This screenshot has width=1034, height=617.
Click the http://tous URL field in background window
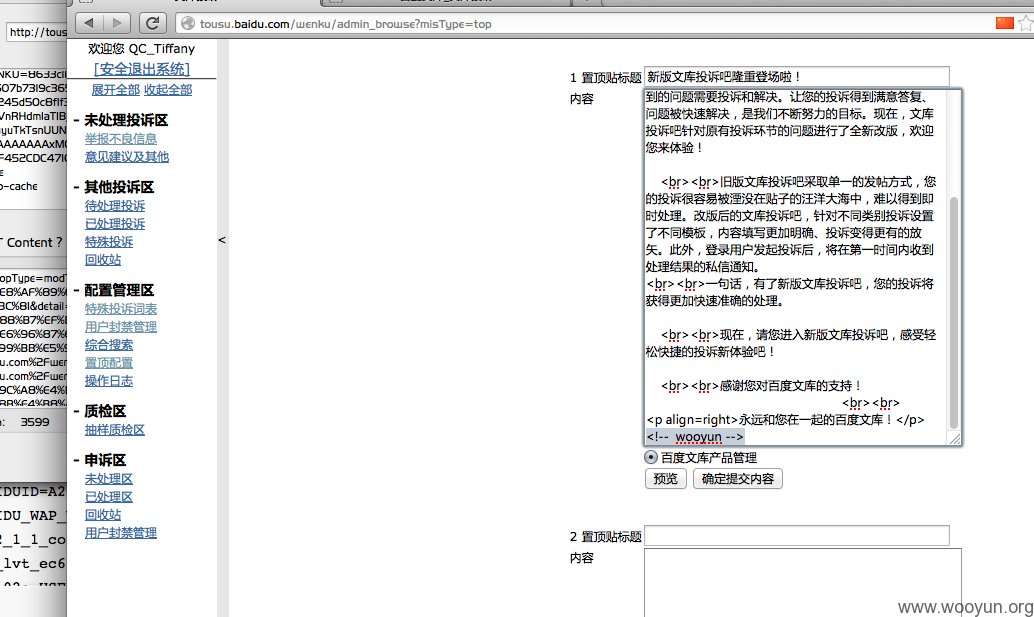[x=37, y=32]
